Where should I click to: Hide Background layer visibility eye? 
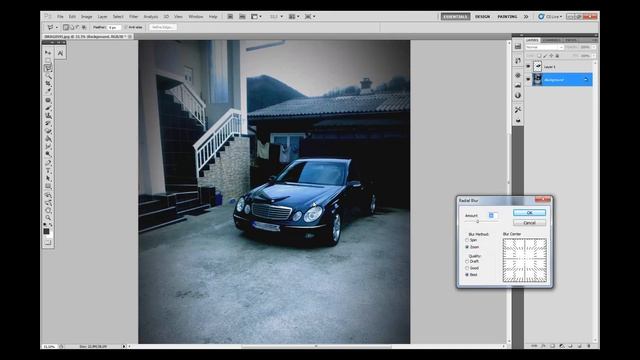[x=528, y=80]
